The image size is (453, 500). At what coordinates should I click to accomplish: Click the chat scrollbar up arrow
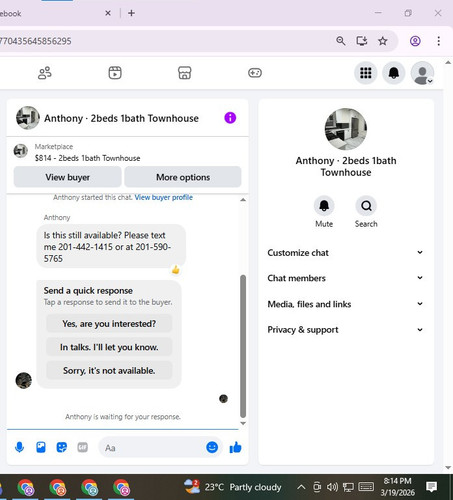(x=243, y=200)
